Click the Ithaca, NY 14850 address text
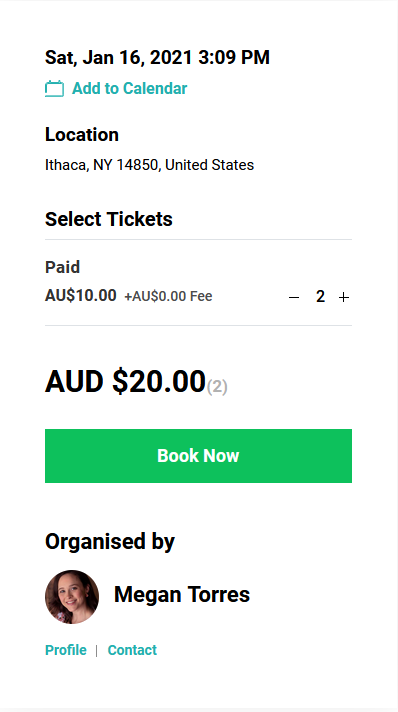 pos(149,165)
